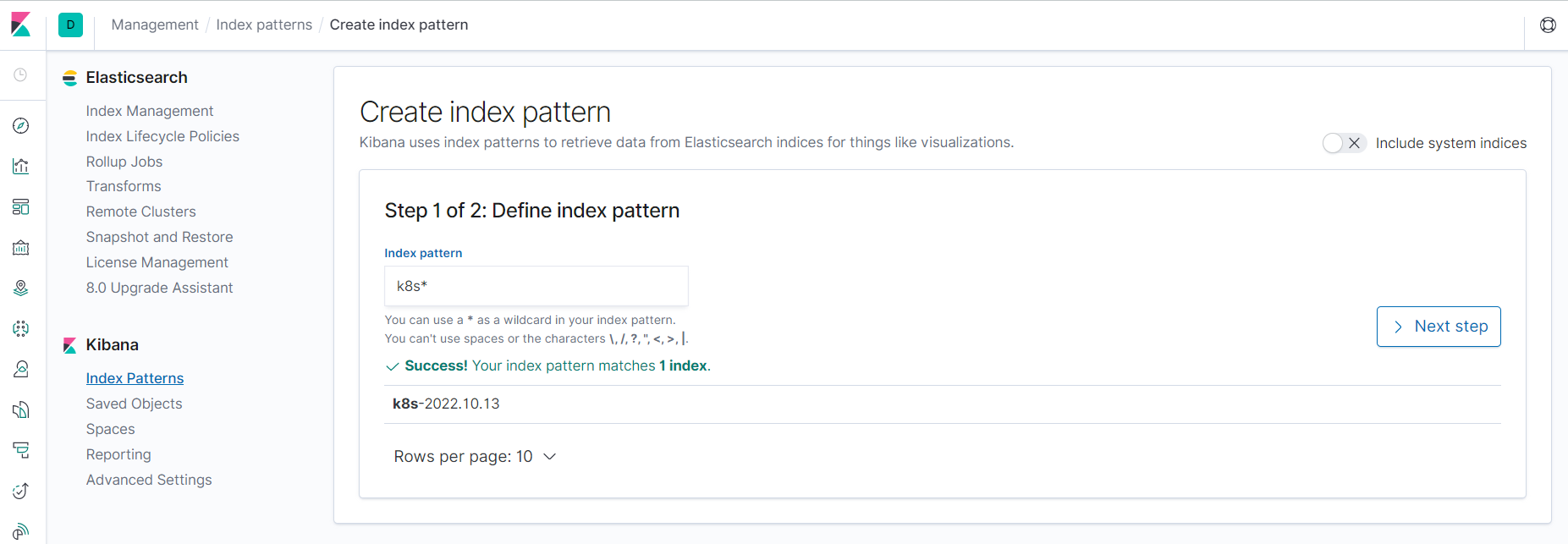The image size is (1568, 544).
Task: Open Reporting under Kibana
Action: (118, 454)
